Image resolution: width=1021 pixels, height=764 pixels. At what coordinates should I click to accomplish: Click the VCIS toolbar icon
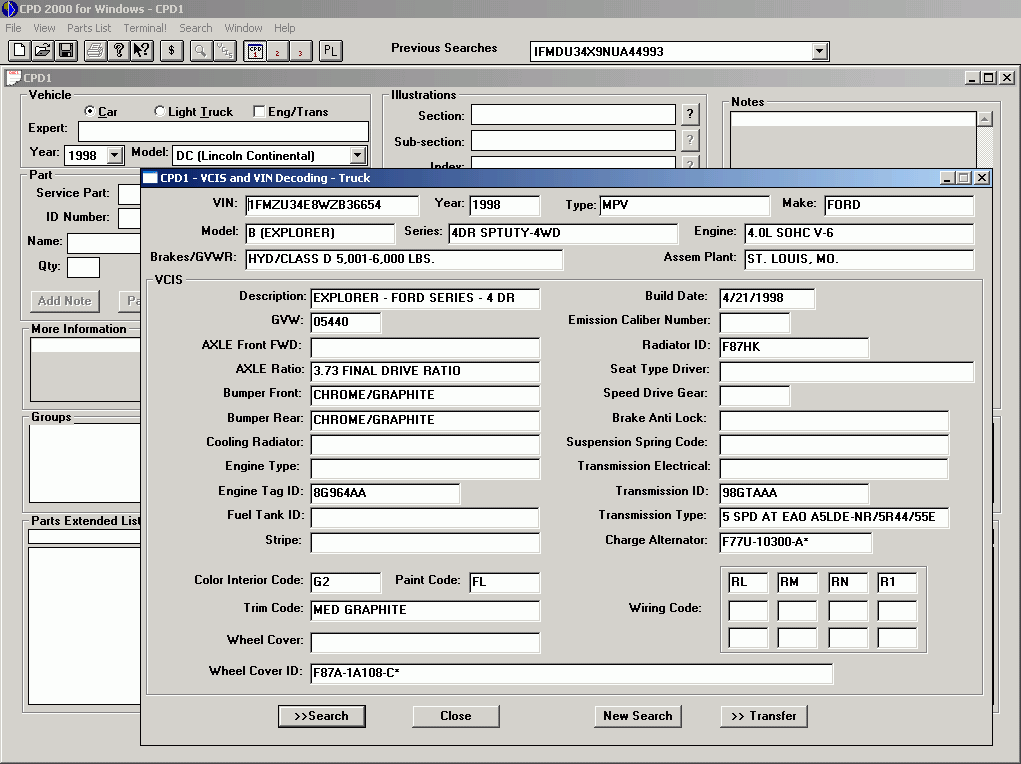tap(224, 51)
